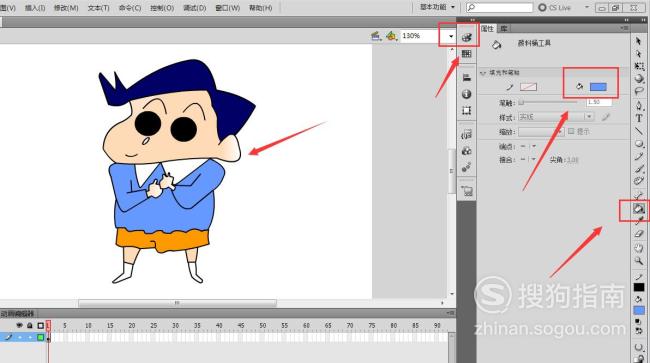Select the Lasso tool
Viewport: 650px width, 363px height.
(x=639, y=91)
